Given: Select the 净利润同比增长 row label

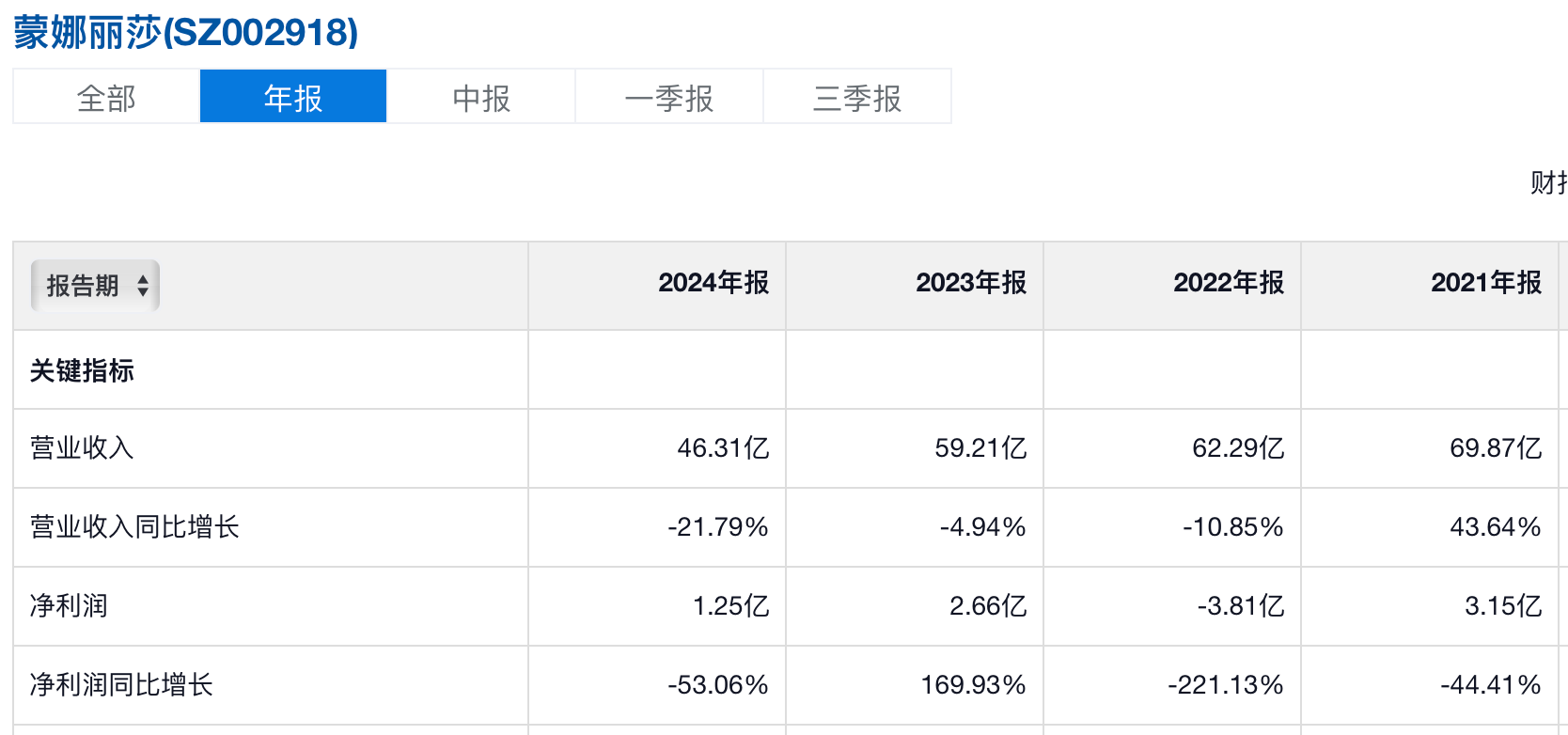Looking at the screenshot, I should (x=121, y=685).
